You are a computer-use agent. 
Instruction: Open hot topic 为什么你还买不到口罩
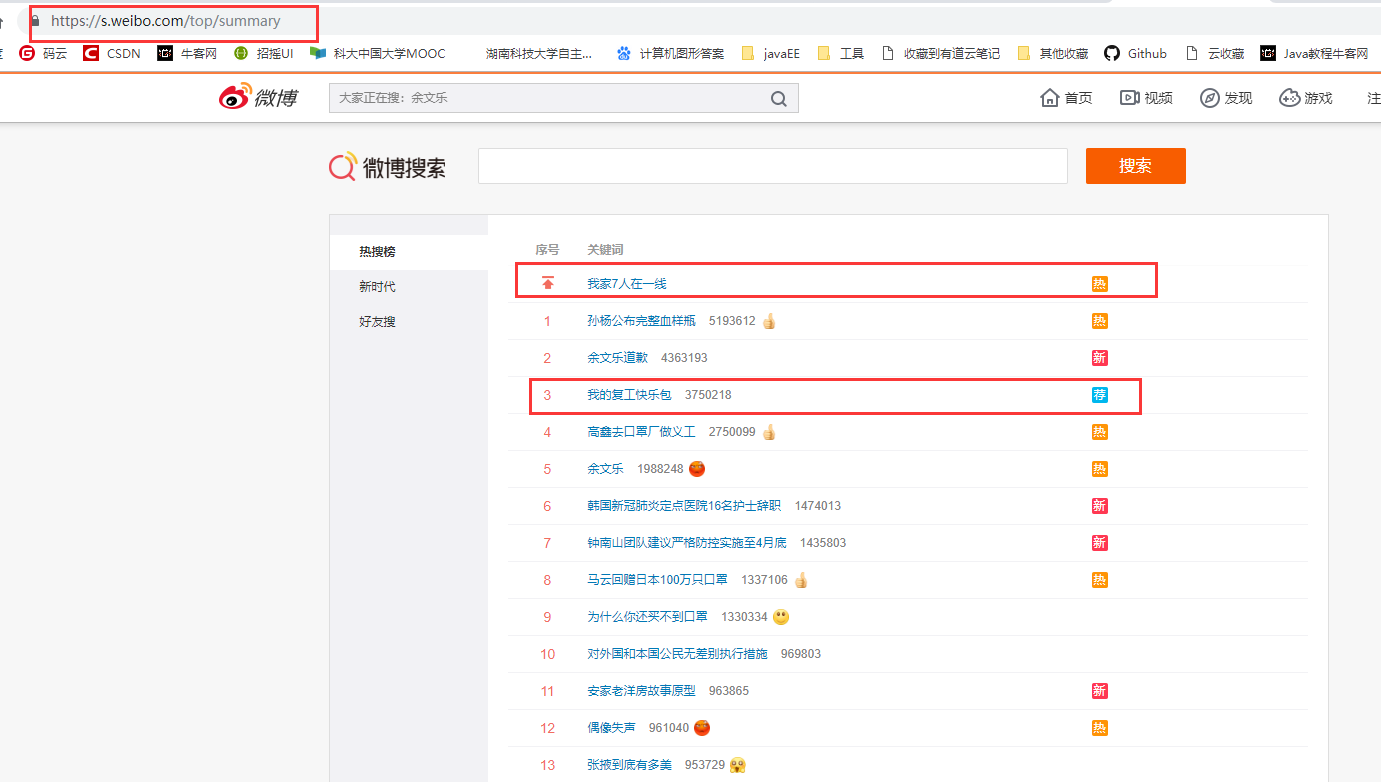[647, 617]
